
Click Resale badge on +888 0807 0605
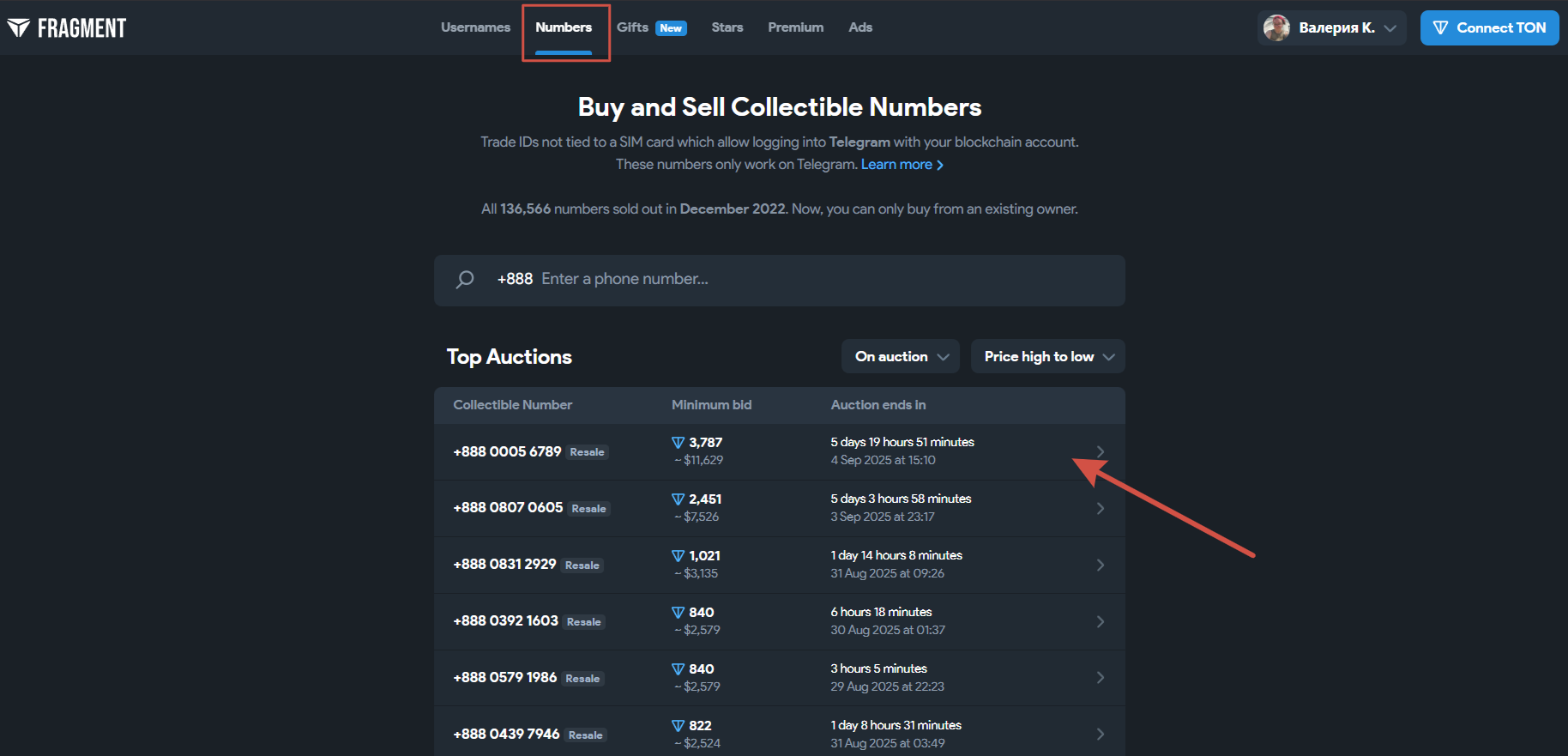(589, 509)
